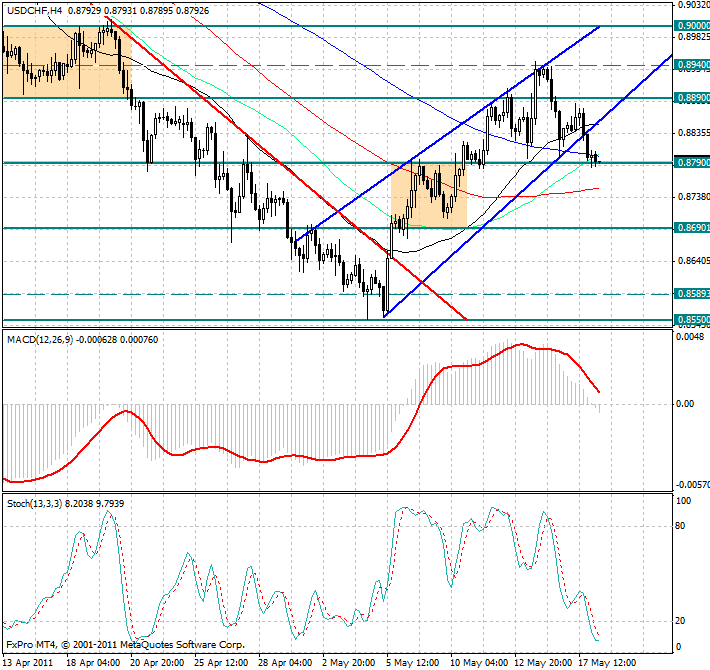Click the 0.8589 price level label
The image size is (710, 670).
(692, 293)
